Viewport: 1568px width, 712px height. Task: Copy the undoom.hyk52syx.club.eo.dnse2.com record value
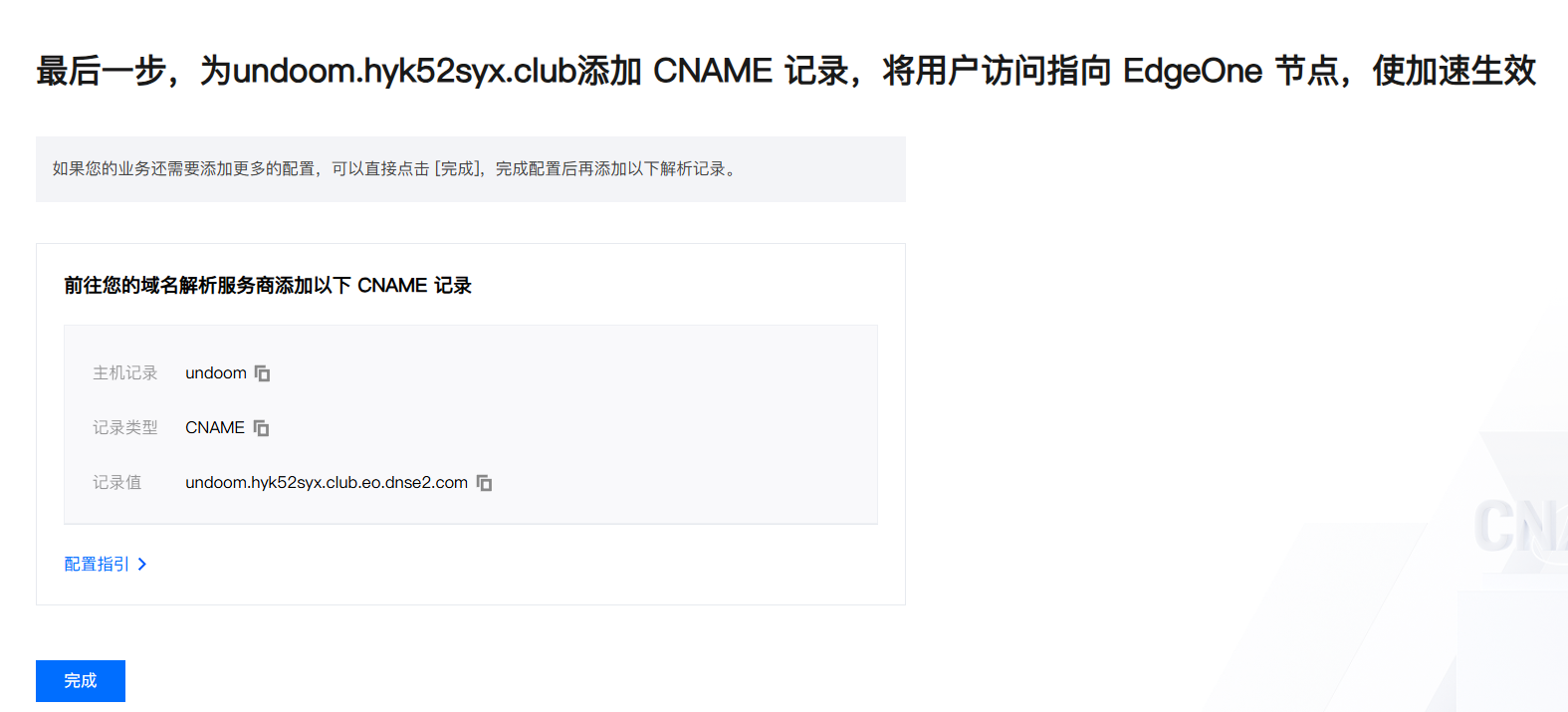484,483
